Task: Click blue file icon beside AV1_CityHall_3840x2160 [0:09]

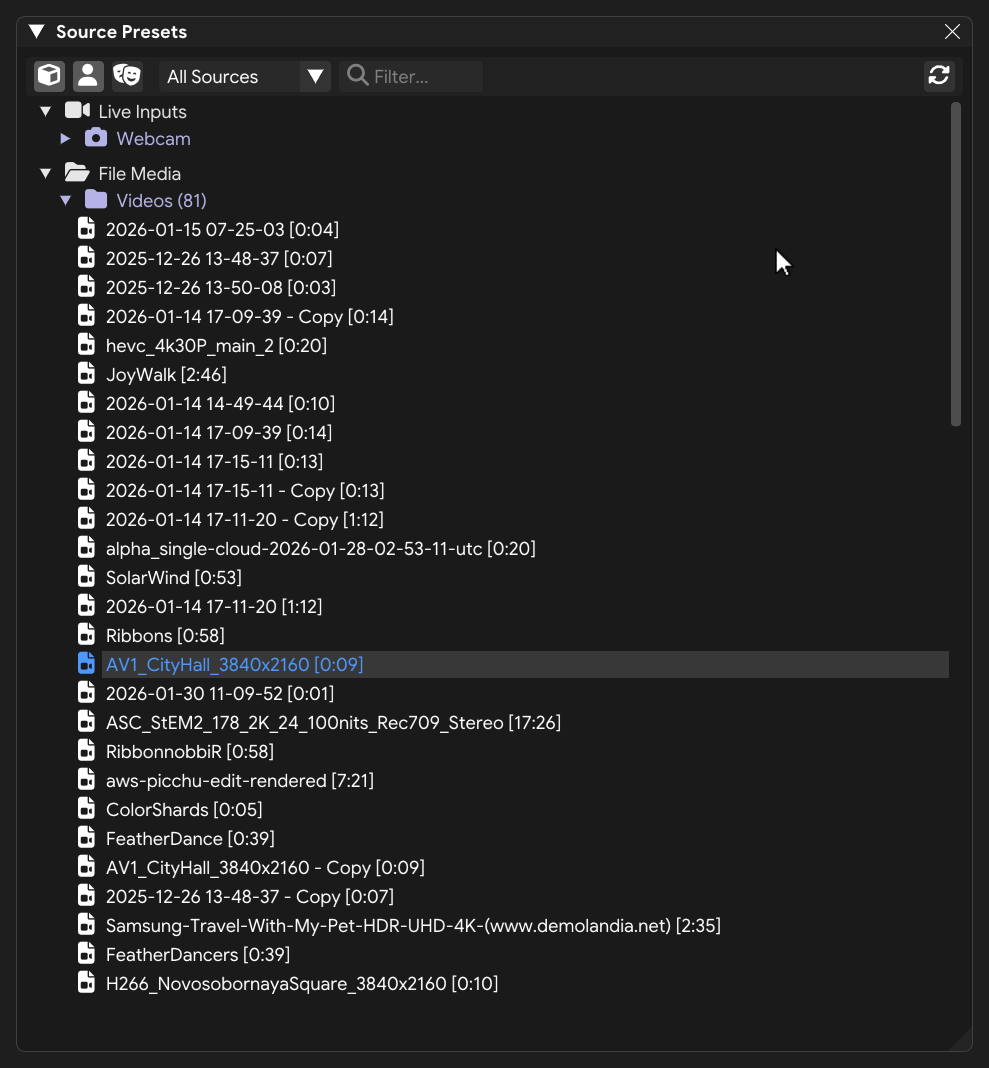Action: coord(87,663)
